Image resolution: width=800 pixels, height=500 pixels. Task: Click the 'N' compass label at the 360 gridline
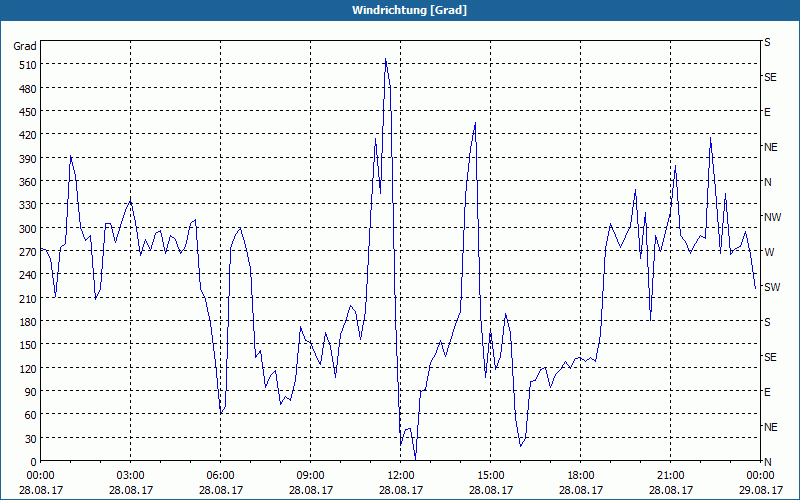pos(767,182)
